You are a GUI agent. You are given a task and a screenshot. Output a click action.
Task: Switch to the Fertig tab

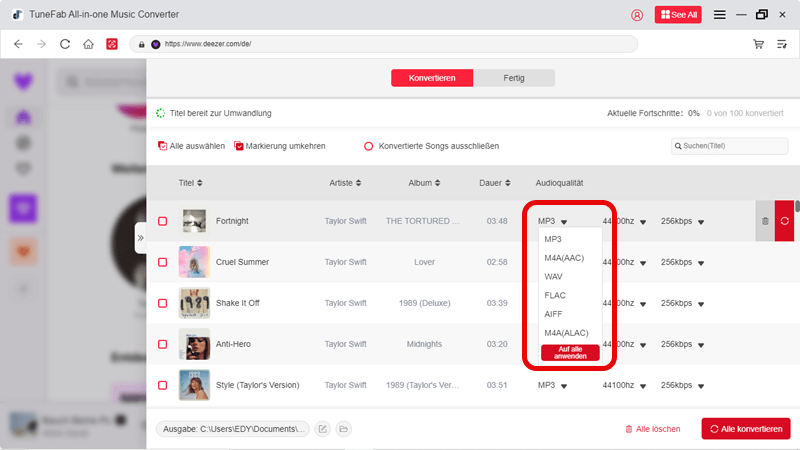pyautogui.click(x=514, y=78)
